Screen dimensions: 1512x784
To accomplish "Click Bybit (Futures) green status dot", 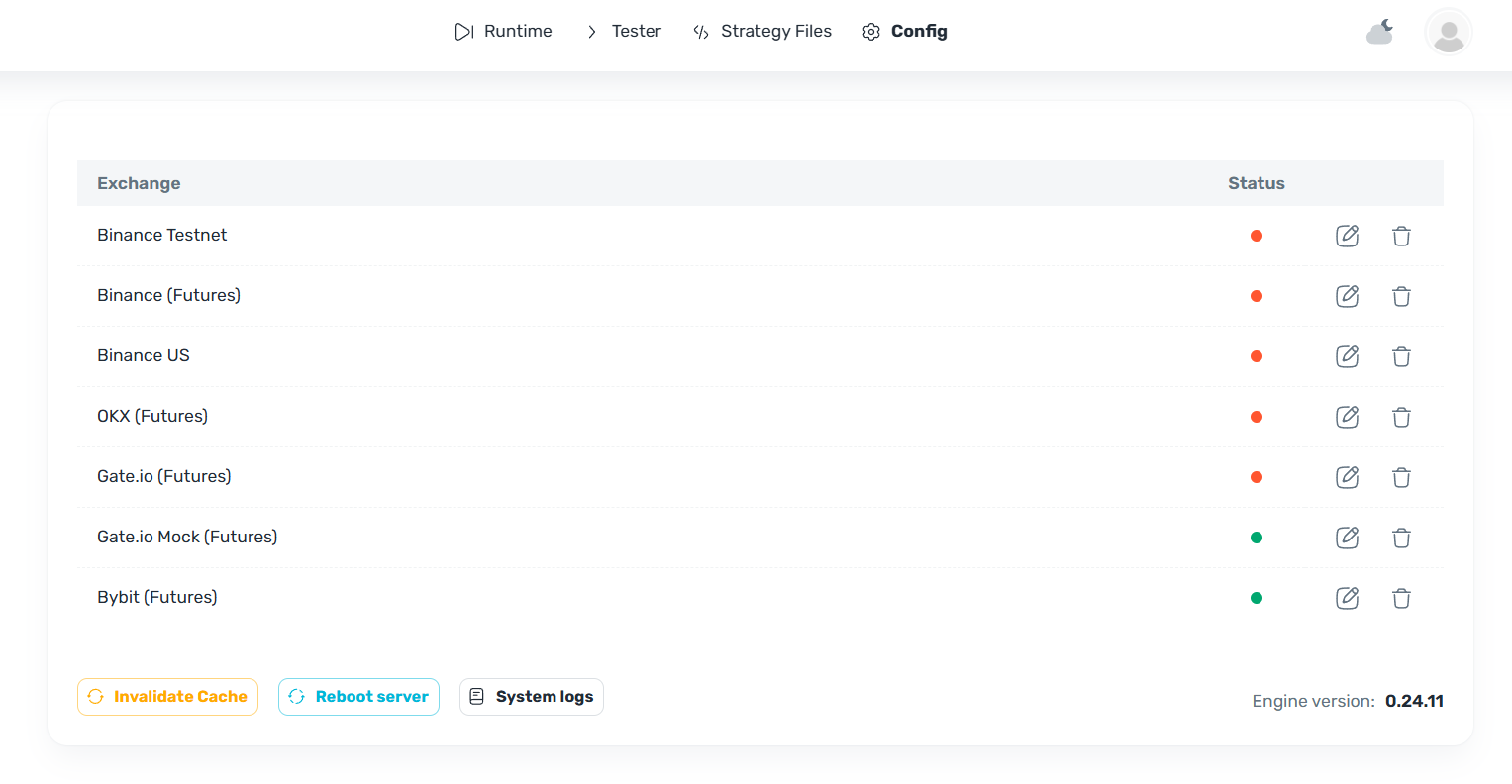I will click(x=1257, y=598).
